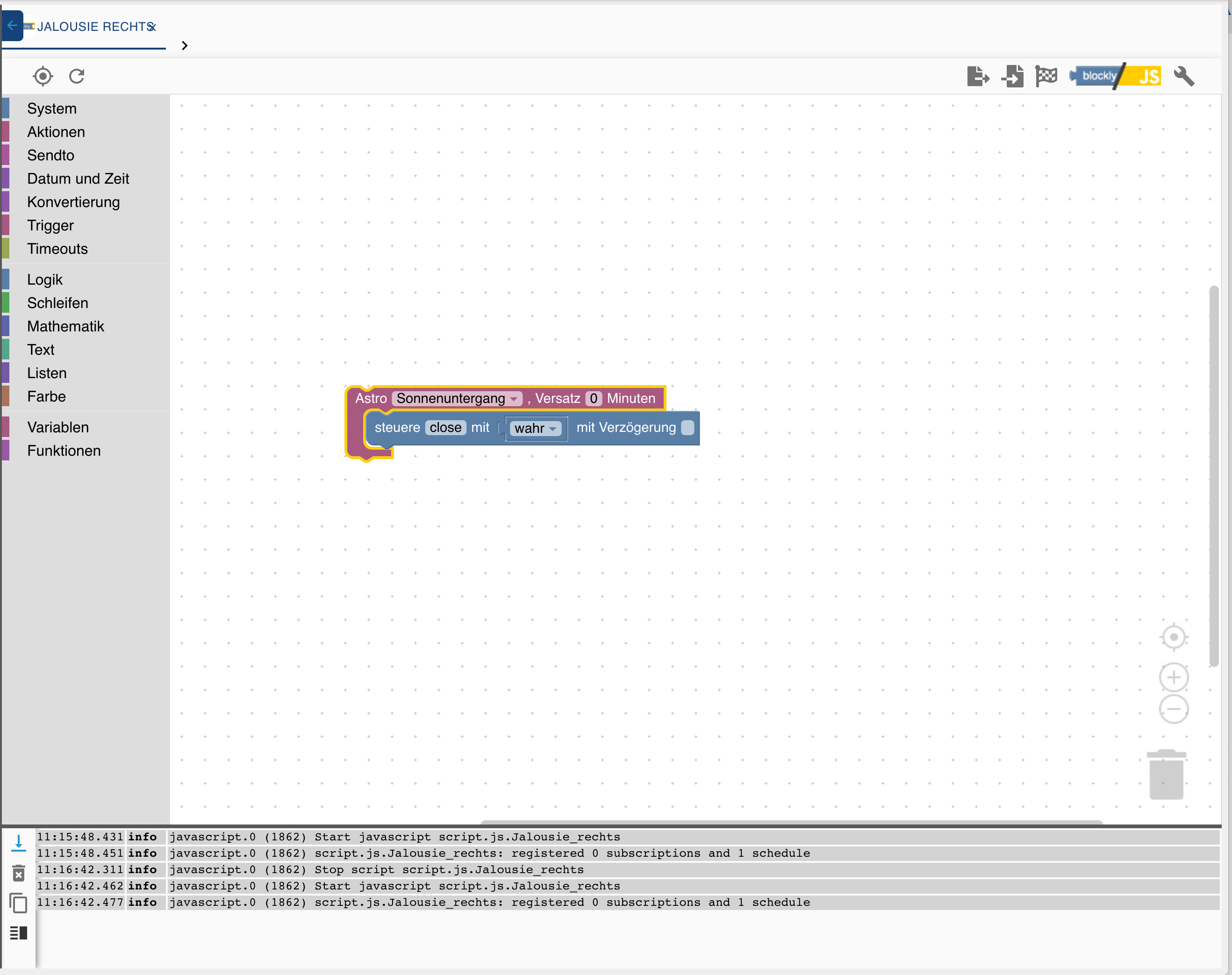Toggle the Blockly/JS view switch
1232x975 pixels.
tap(1115, 76)
